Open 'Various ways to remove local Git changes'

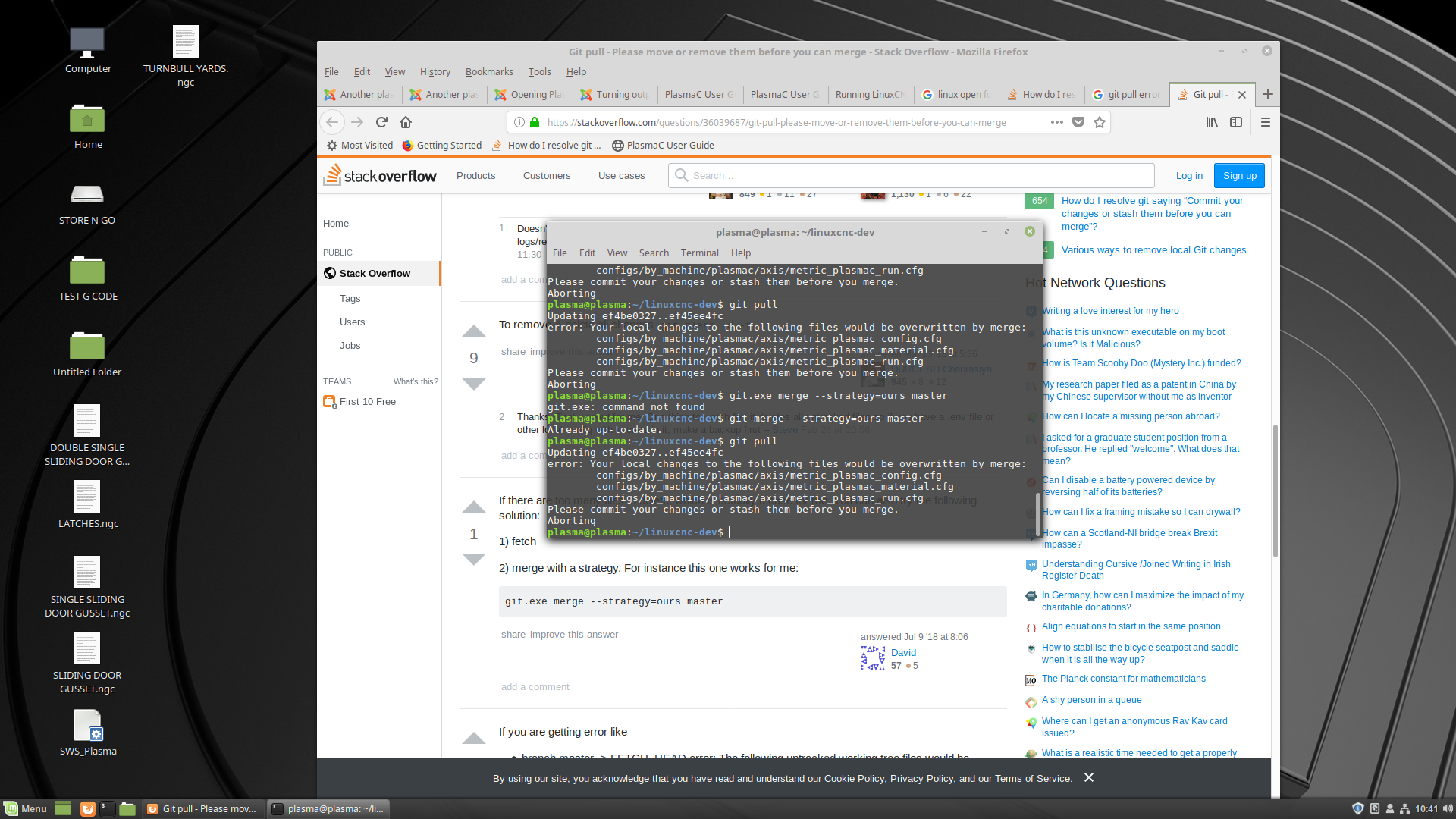click(1153, 249)
